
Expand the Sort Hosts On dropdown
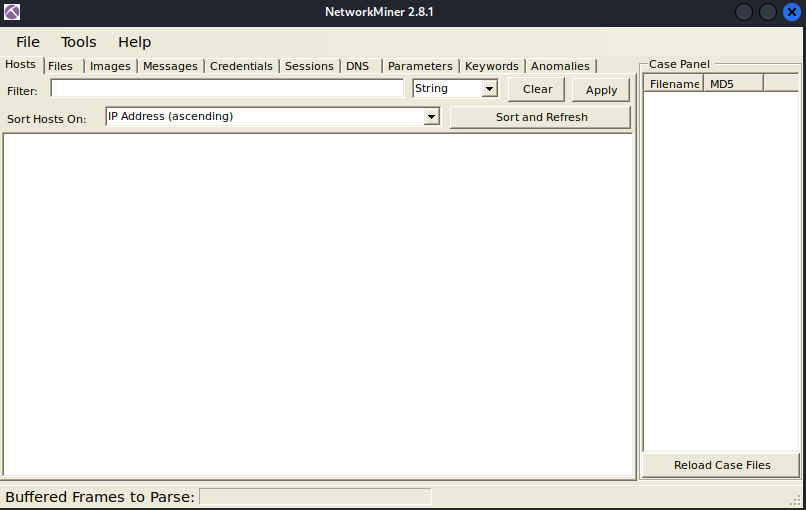tap(431, 117)
